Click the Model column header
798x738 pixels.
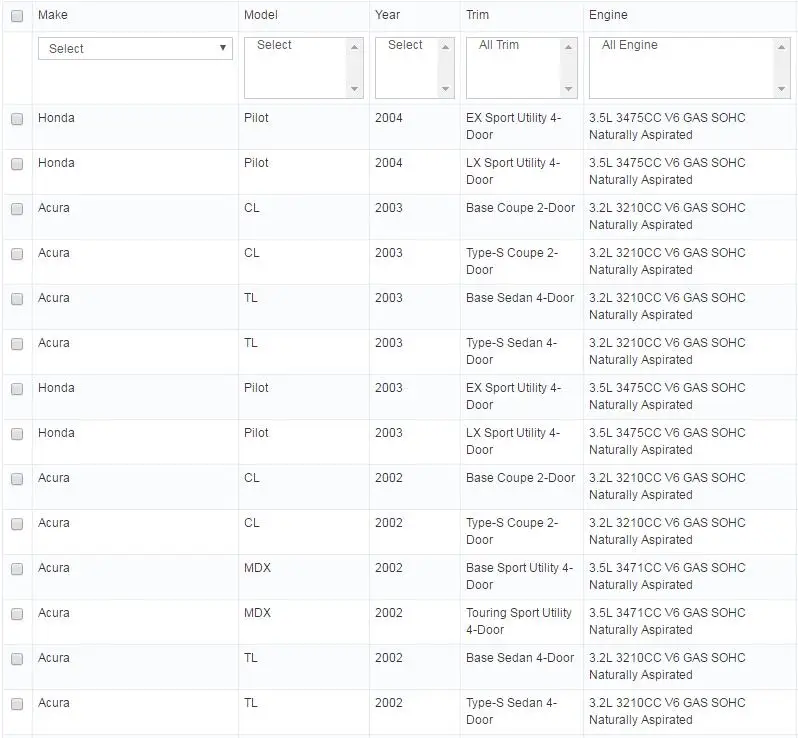pyautogui.click(x=261, y=15)
